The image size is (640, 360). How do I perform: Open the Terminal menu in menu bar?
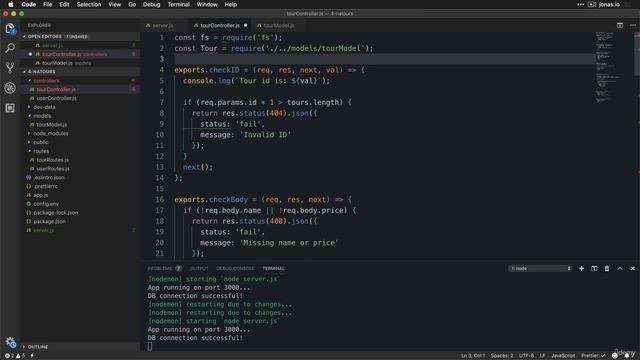178,4
